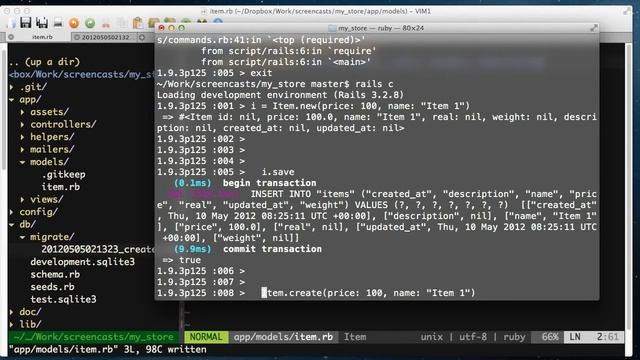640x360 pixels.
Task: Click the 'Loading development environment' line
Action: tap(280, 95)
